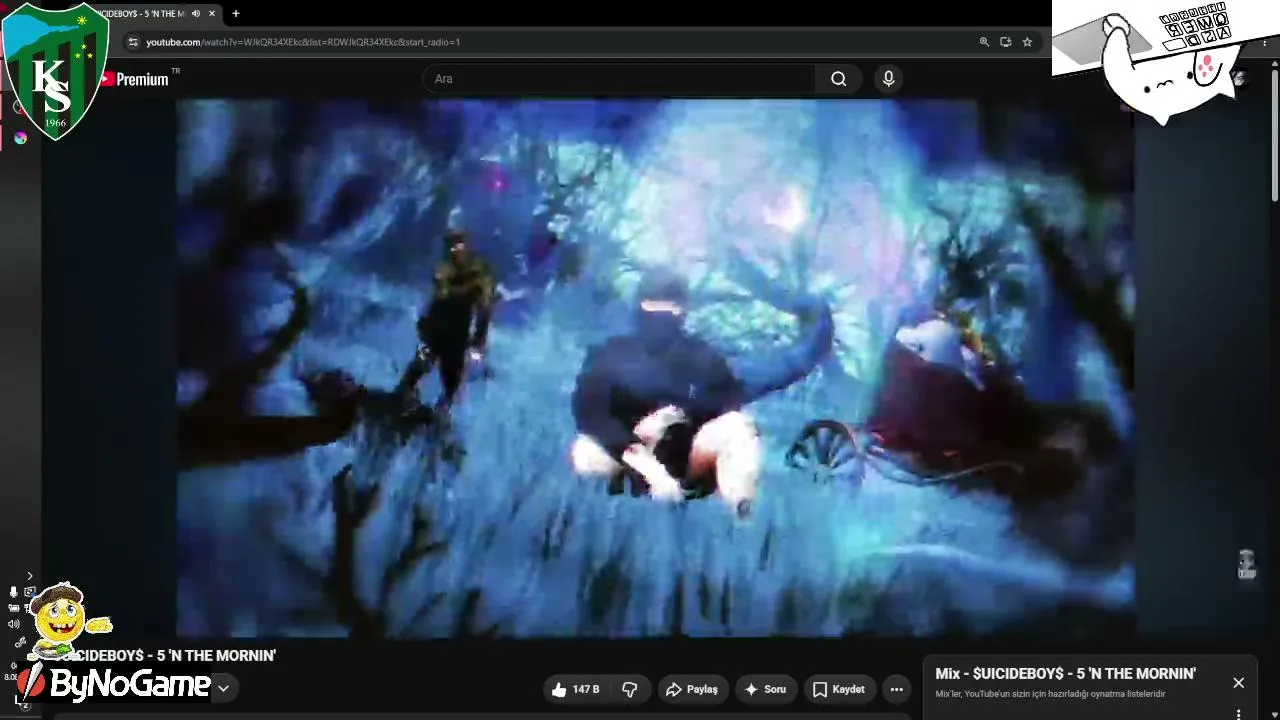Focus the YouTube search field labeled Ara
The width and height of the screenshot is (1280, 720).
[x=620, y=79]
